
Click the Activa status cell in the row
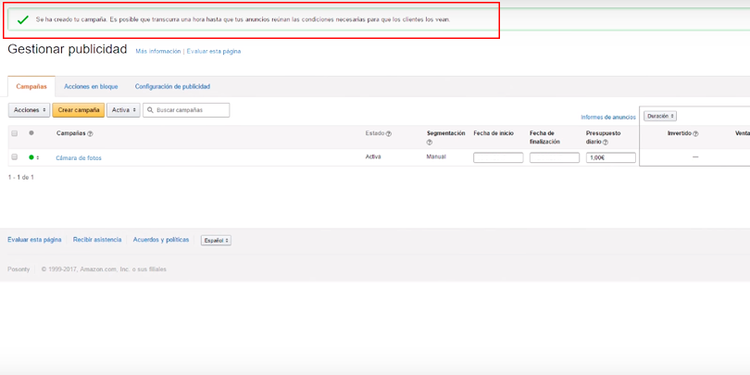373,156
